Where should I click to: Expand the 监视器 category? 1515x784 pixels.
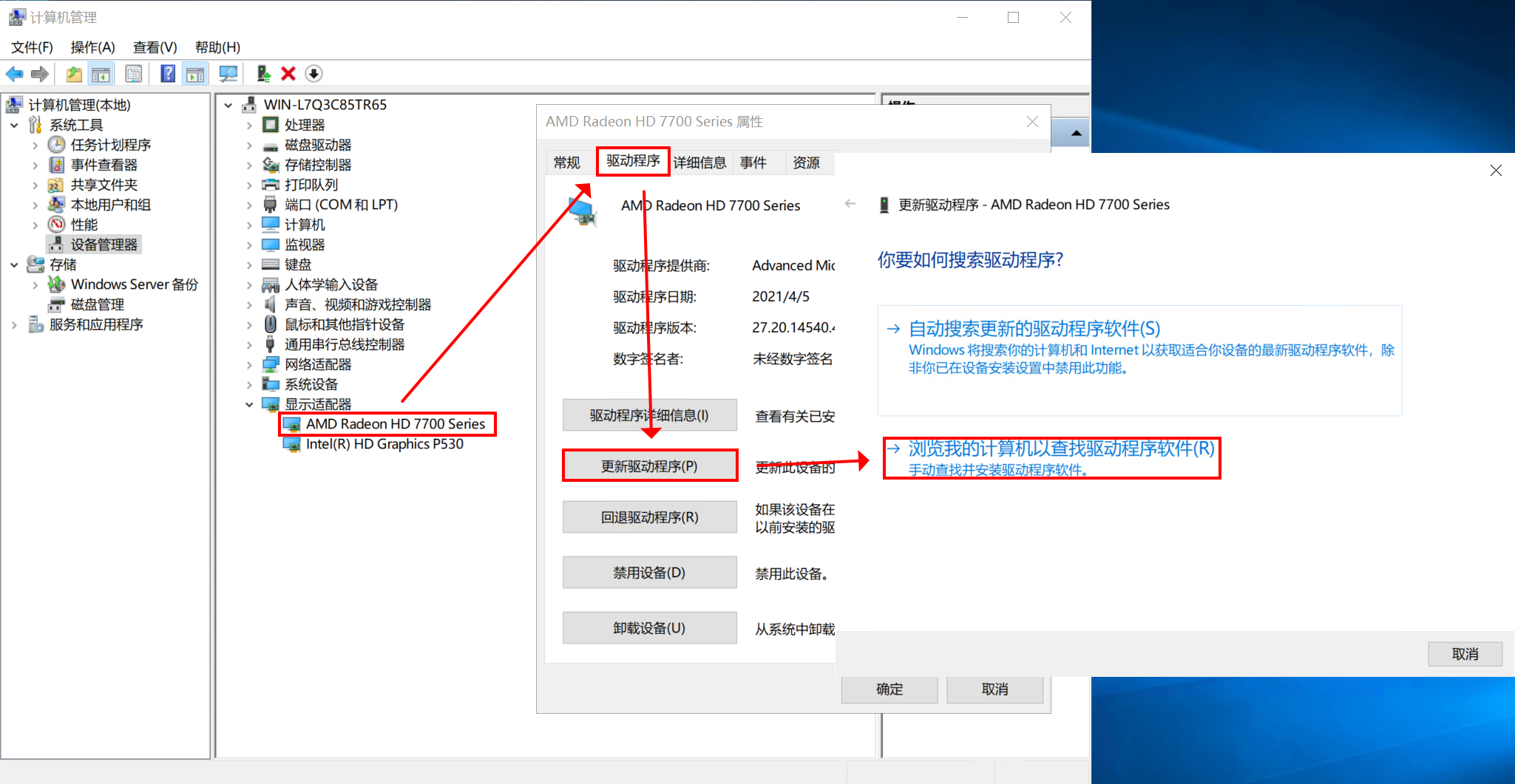pos(249,245)
